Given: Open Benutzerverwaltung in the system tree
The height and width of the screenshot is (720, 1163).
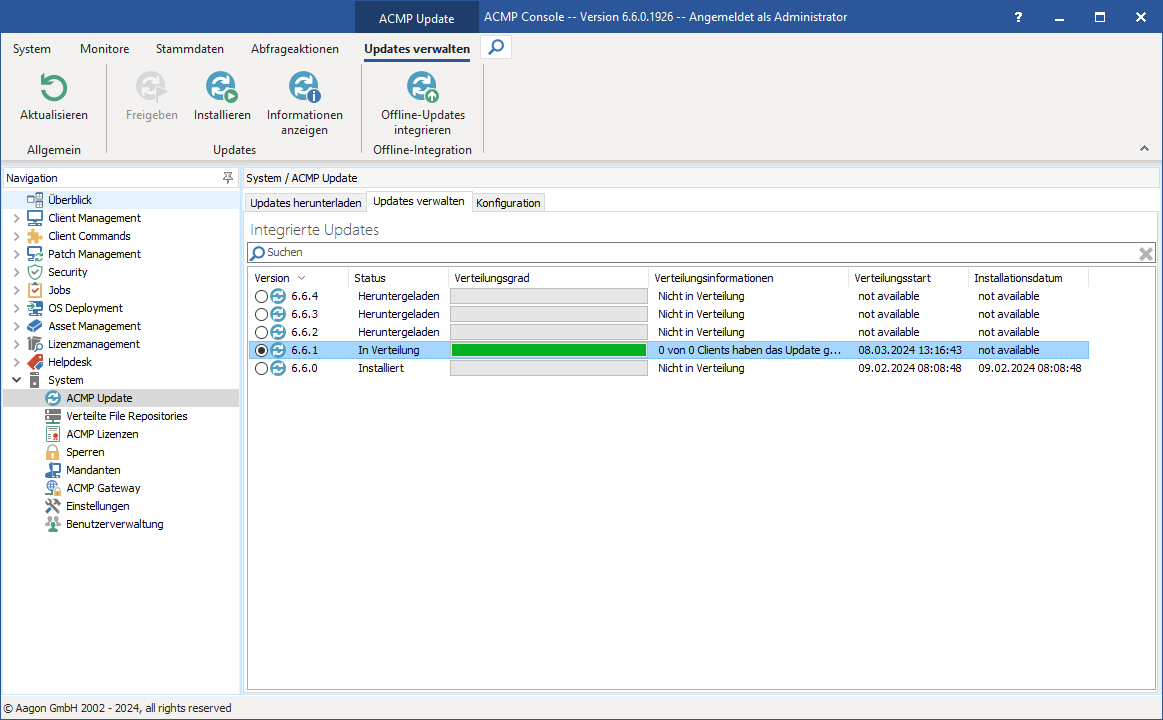Looking at the screenshot, I should click(114, 524).
